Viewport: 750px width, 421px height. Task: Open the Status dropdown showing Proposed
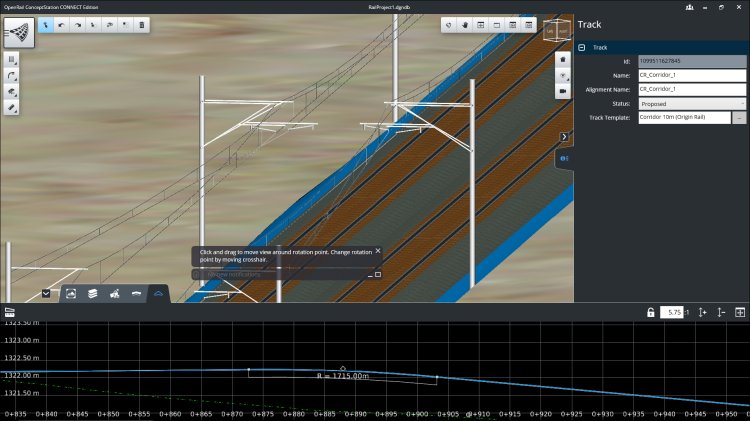tap(692, 103)
